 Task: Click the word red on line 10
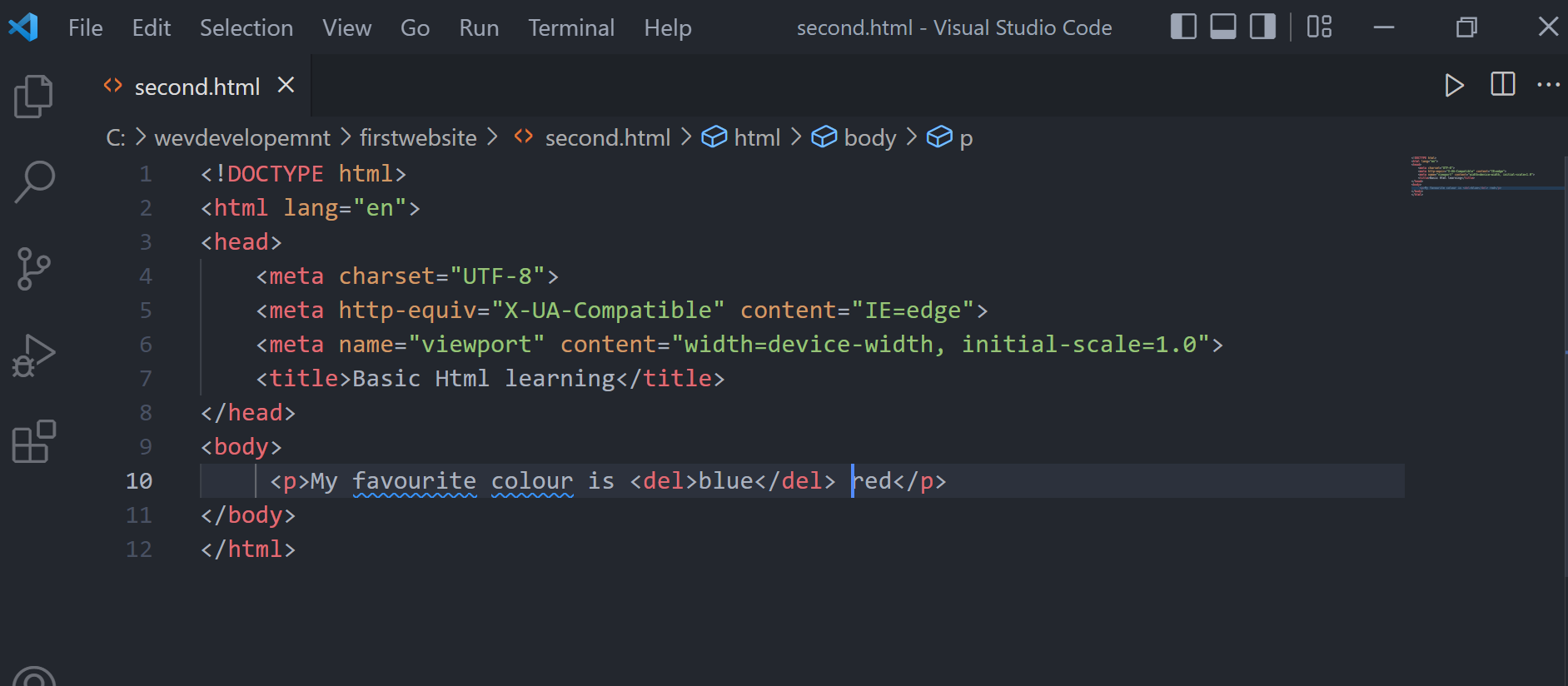point(872,481)
